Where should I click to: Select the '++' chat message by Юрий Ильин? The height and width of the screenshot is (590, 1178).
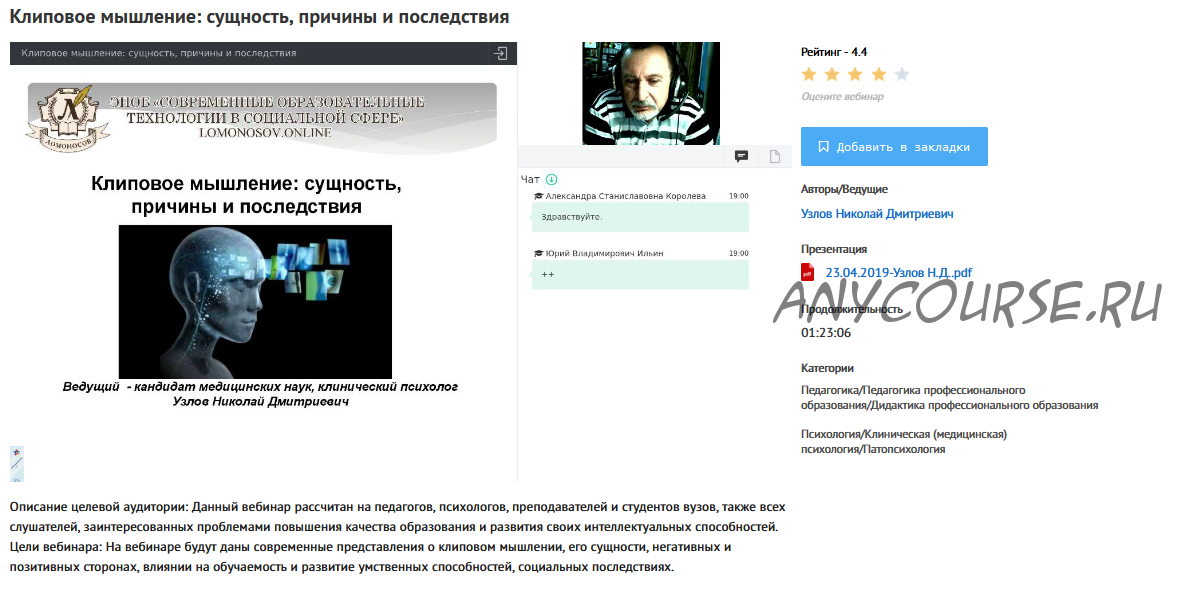click(640, 274)
